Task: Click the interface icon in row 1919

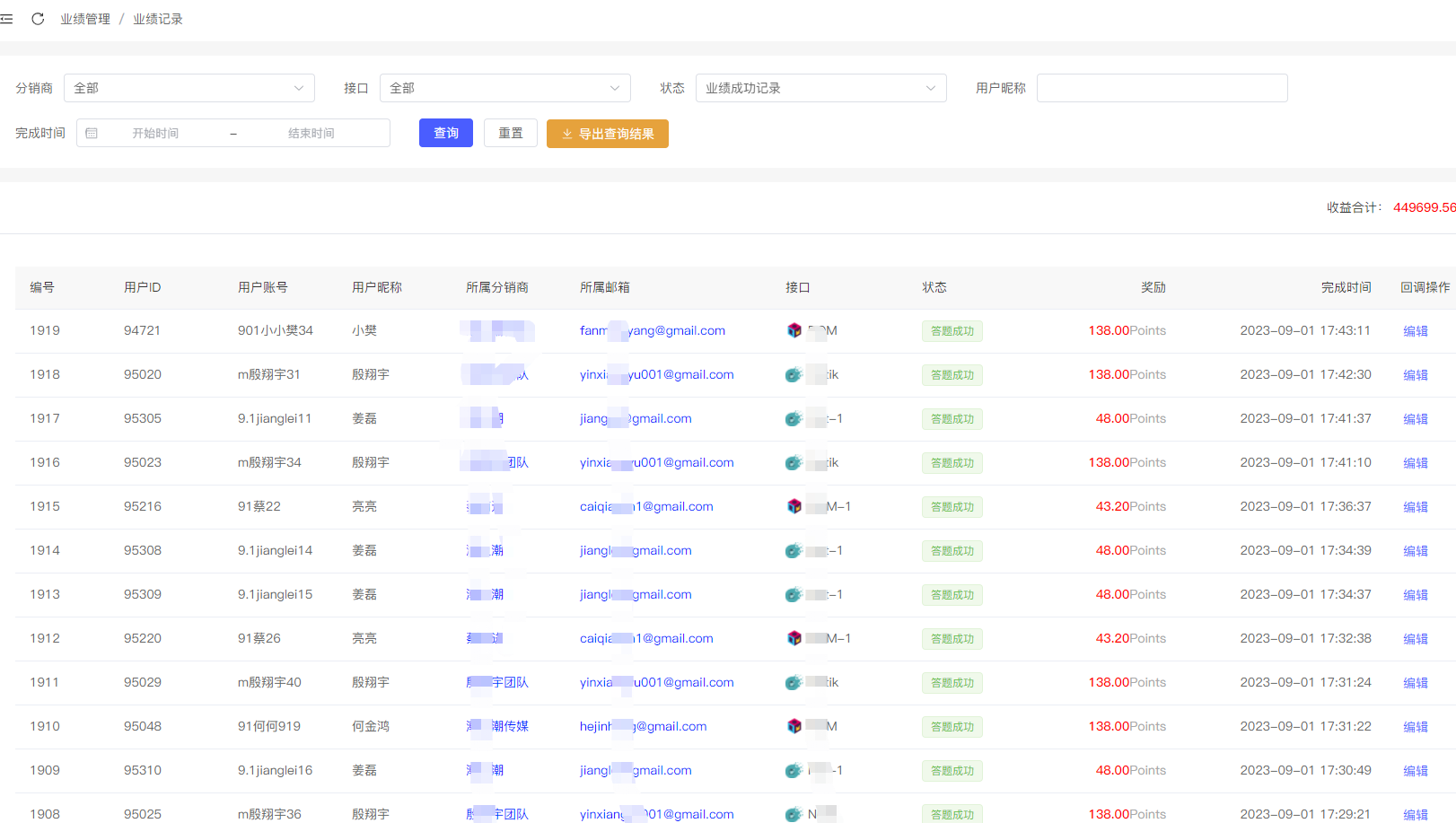Action: [x=794, y=330]
